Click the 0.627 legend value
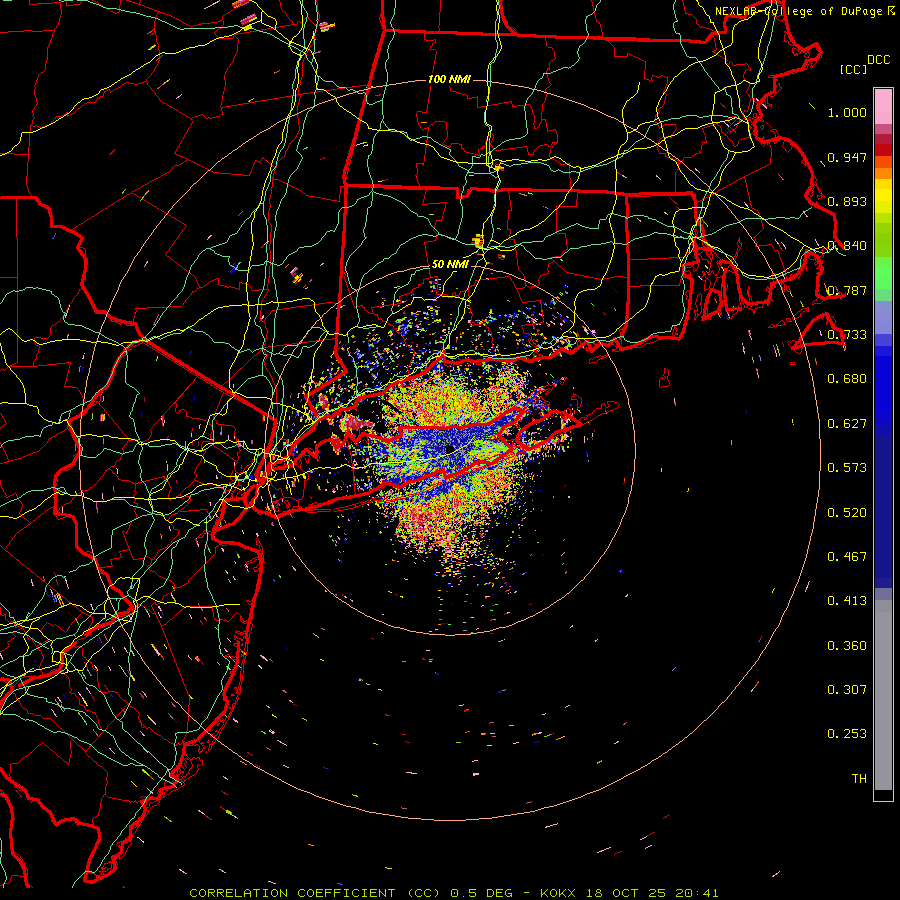The height and width of the screenshot is (900, 900). [x=847, y=424]
